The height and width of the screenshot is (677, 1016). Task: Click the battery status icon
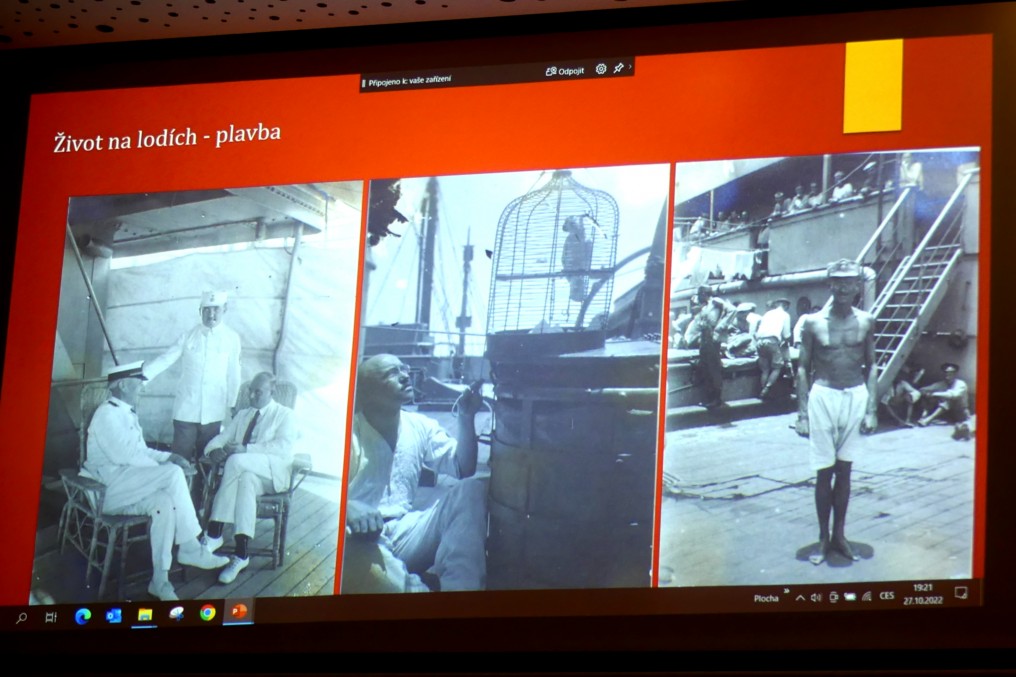849,597
